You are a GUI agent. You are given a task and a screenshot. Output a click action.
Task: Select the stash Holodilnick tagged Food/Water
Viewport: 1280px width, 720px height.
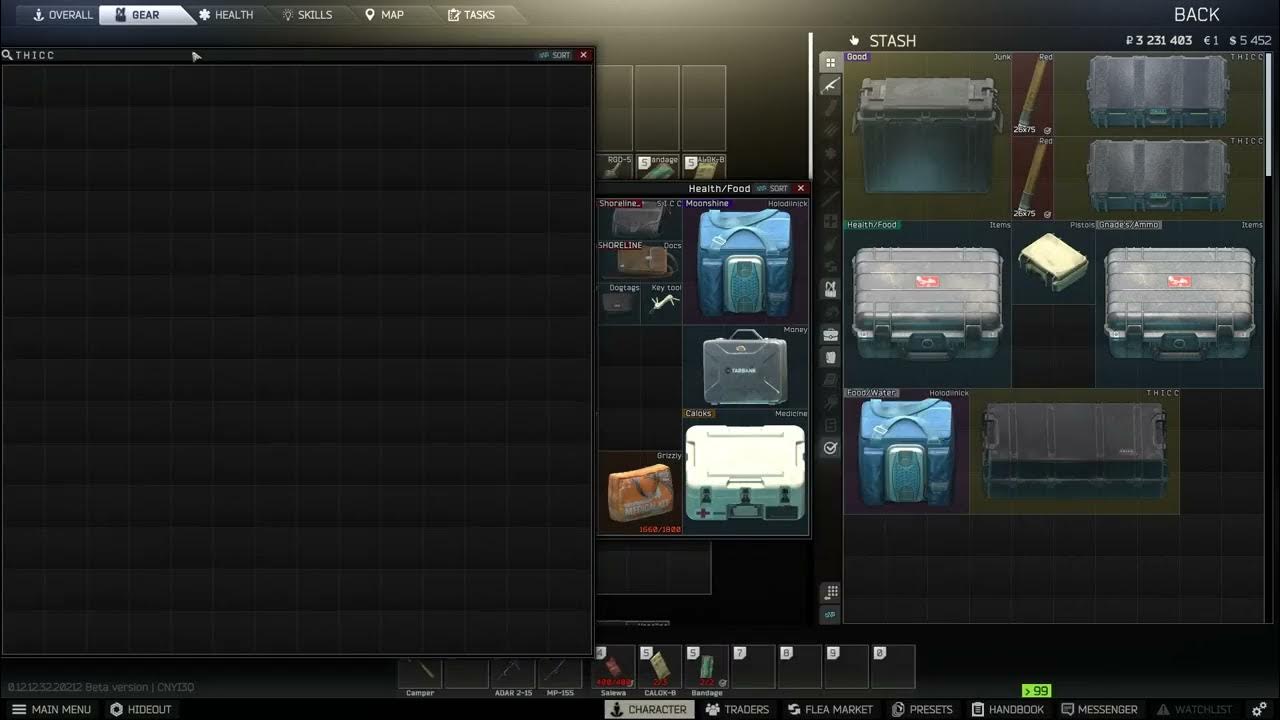click(x=906, y=451)
